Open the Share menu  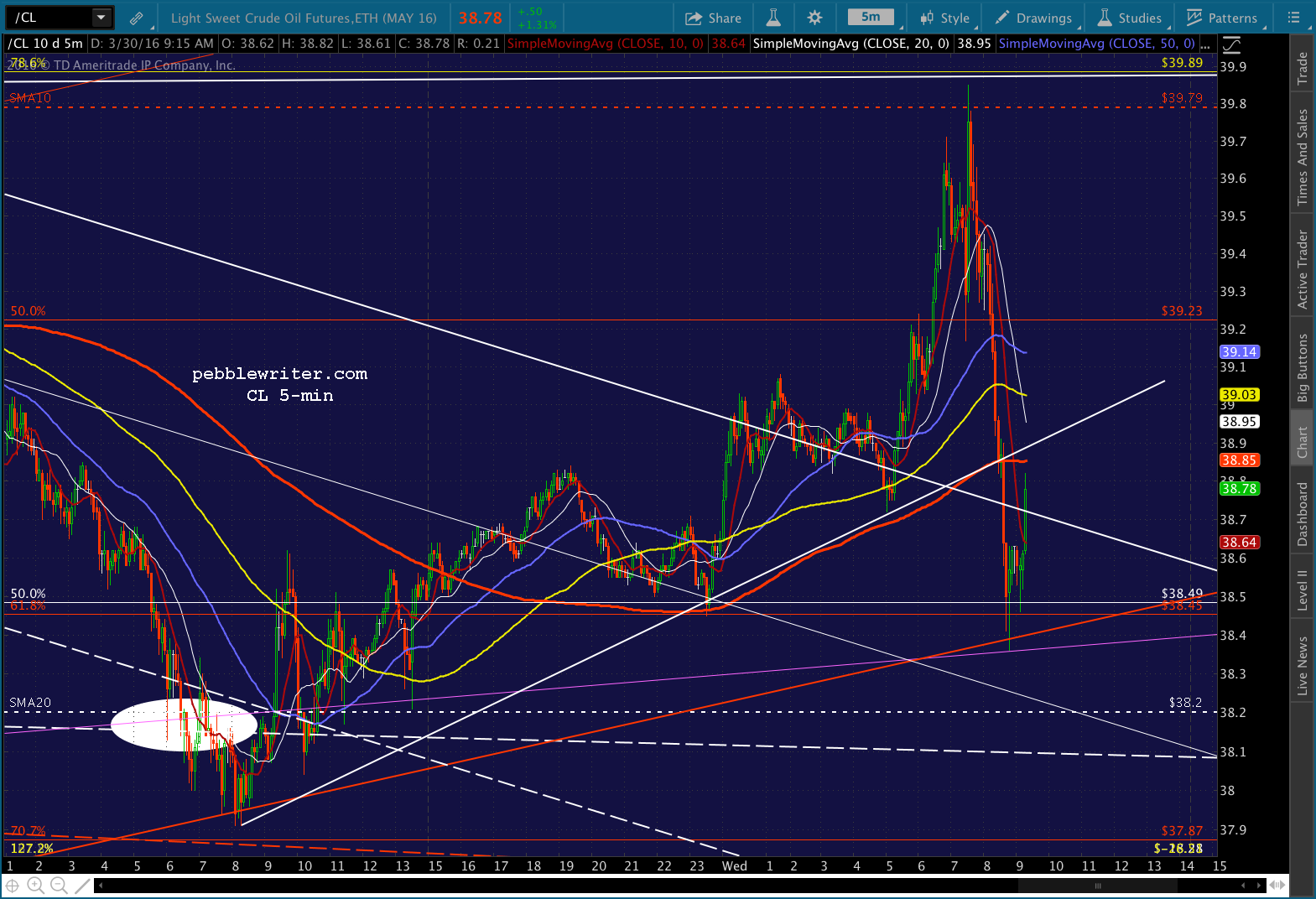click(x=713, y=18)
